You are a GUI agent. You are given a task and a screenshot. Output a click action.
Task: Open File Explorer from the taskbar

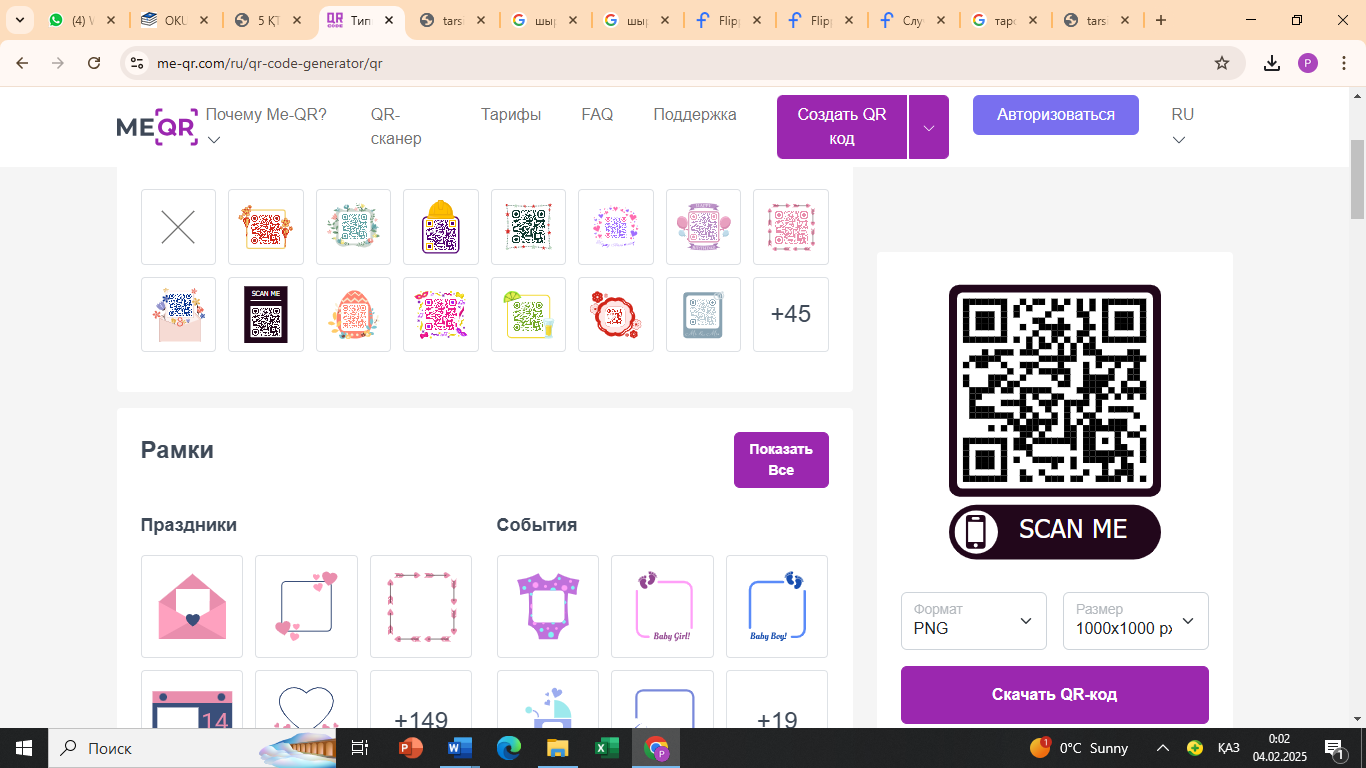coord(557,748)
